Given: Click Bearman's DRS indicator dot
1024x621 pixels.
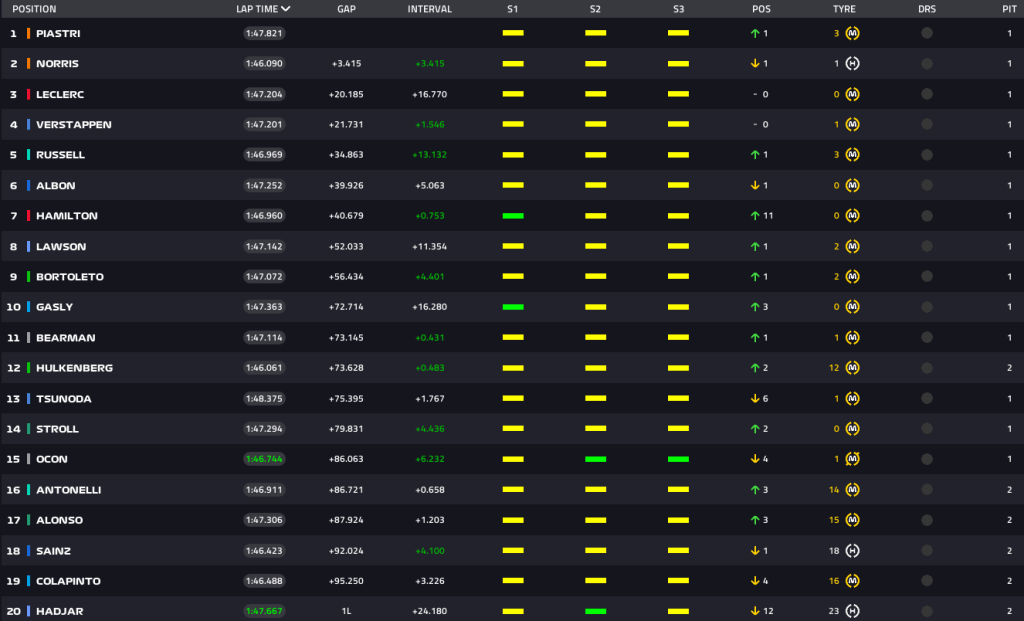Looking at the screenshot, I should point(927,338).
